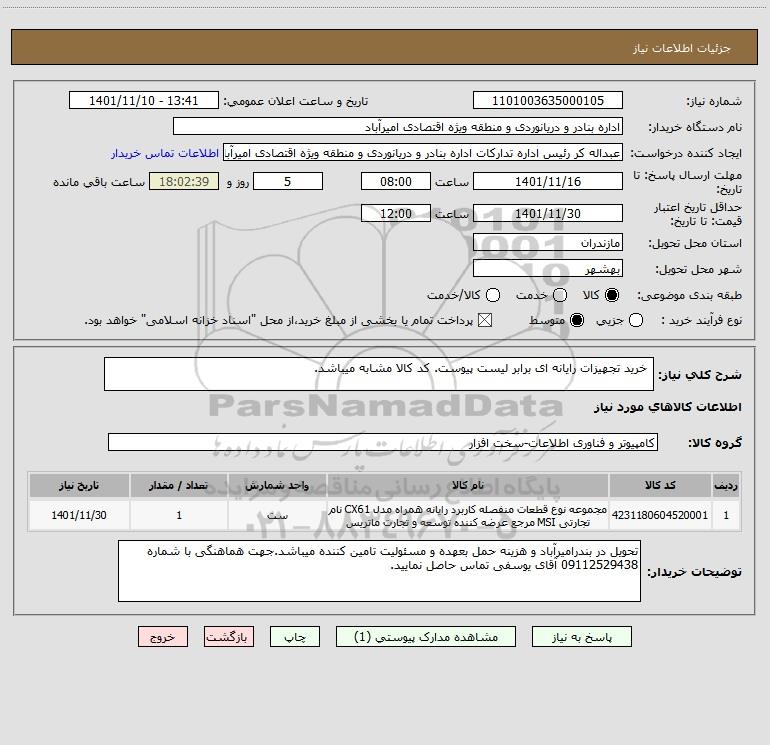
Task: Click the شماره نیاز number field
Action: pos(548,101)
